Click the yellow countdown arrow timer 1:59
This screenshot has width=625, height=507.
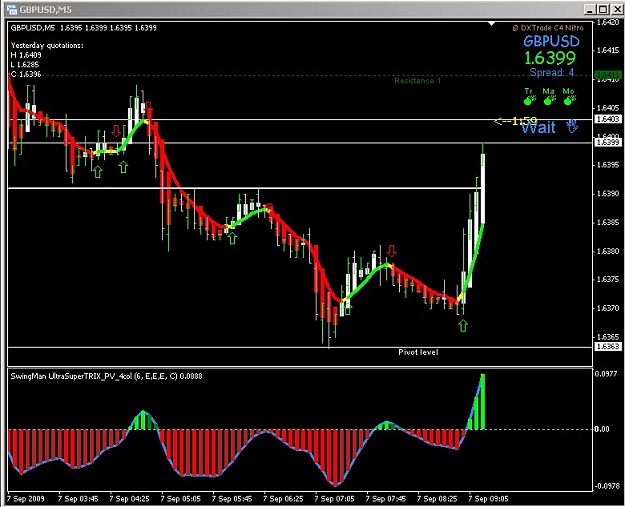click(515, 121)
